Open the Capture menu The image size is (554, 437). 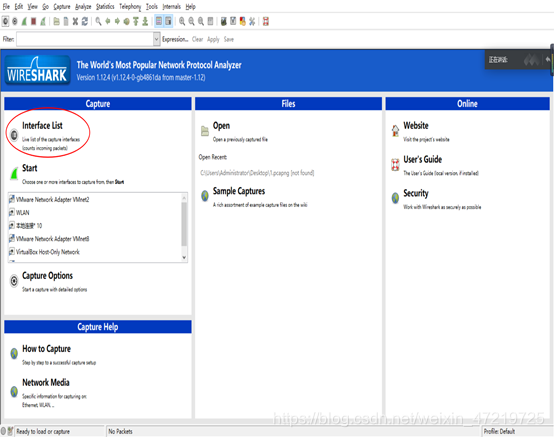coord(62,7)
